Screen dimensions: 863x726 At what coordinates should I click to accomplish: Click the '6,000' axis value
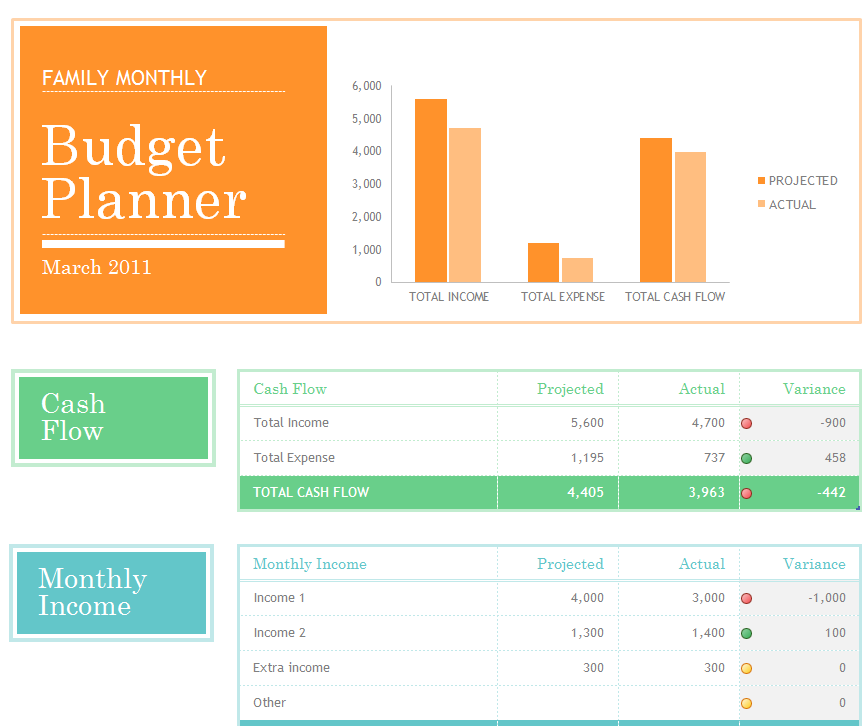pyautogui.click(x=367, y=86)
